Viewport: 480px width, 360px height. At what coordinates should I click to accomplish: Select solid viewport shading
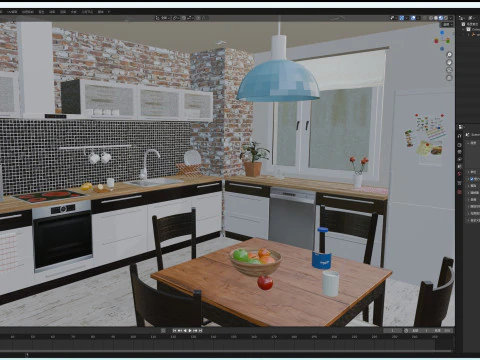point(436,18)
